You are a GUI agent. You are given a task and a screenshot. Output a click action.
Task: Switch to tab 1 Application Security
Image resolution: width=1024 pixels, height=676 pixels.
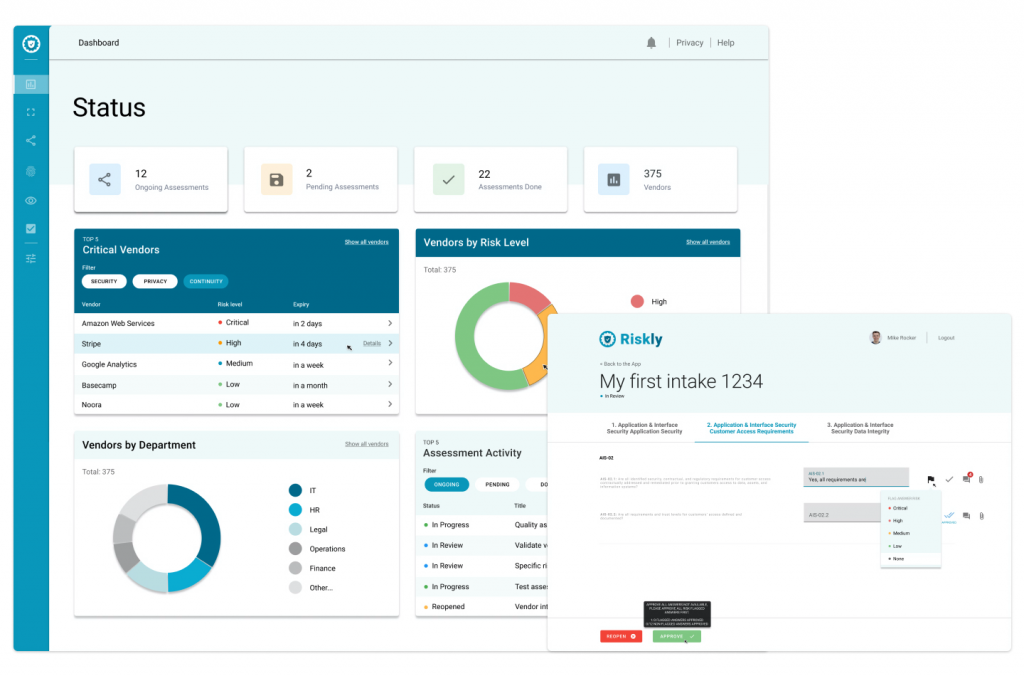[645, 428]
